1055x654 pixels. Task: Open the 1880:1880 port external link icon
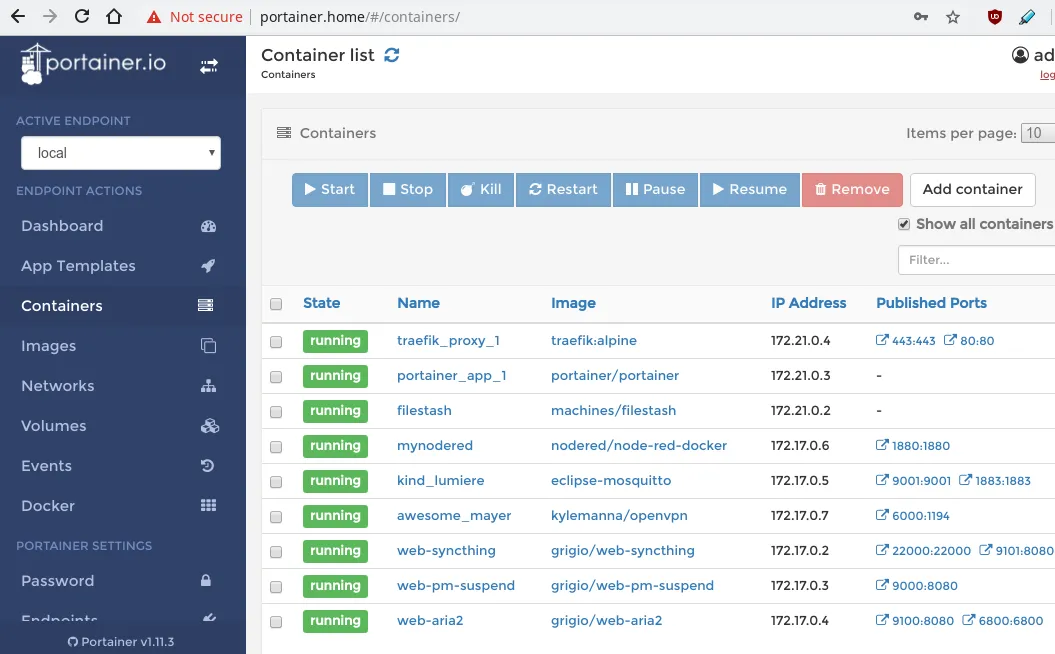881,445
